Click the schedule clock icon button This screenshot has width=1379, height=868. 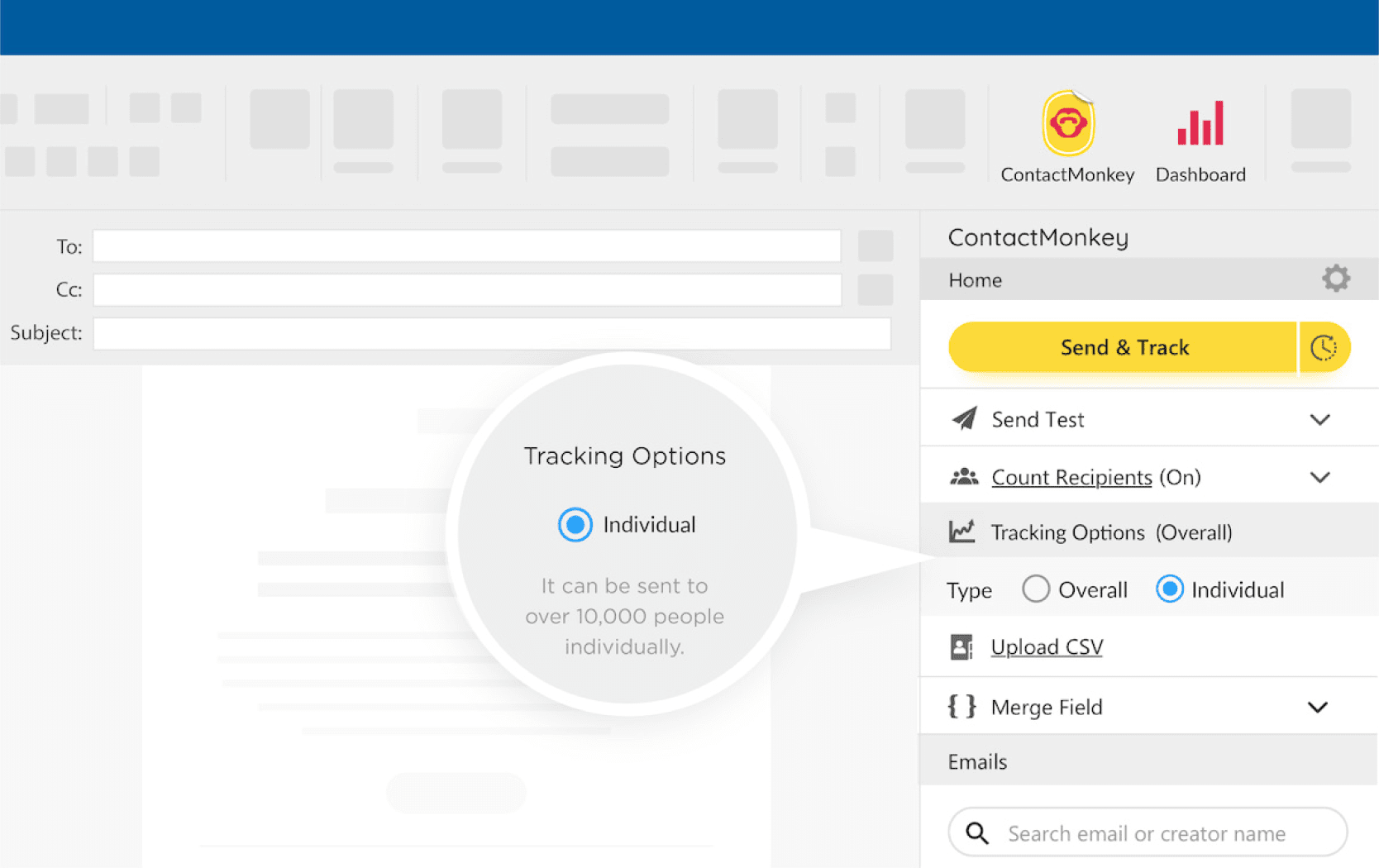1324,347
